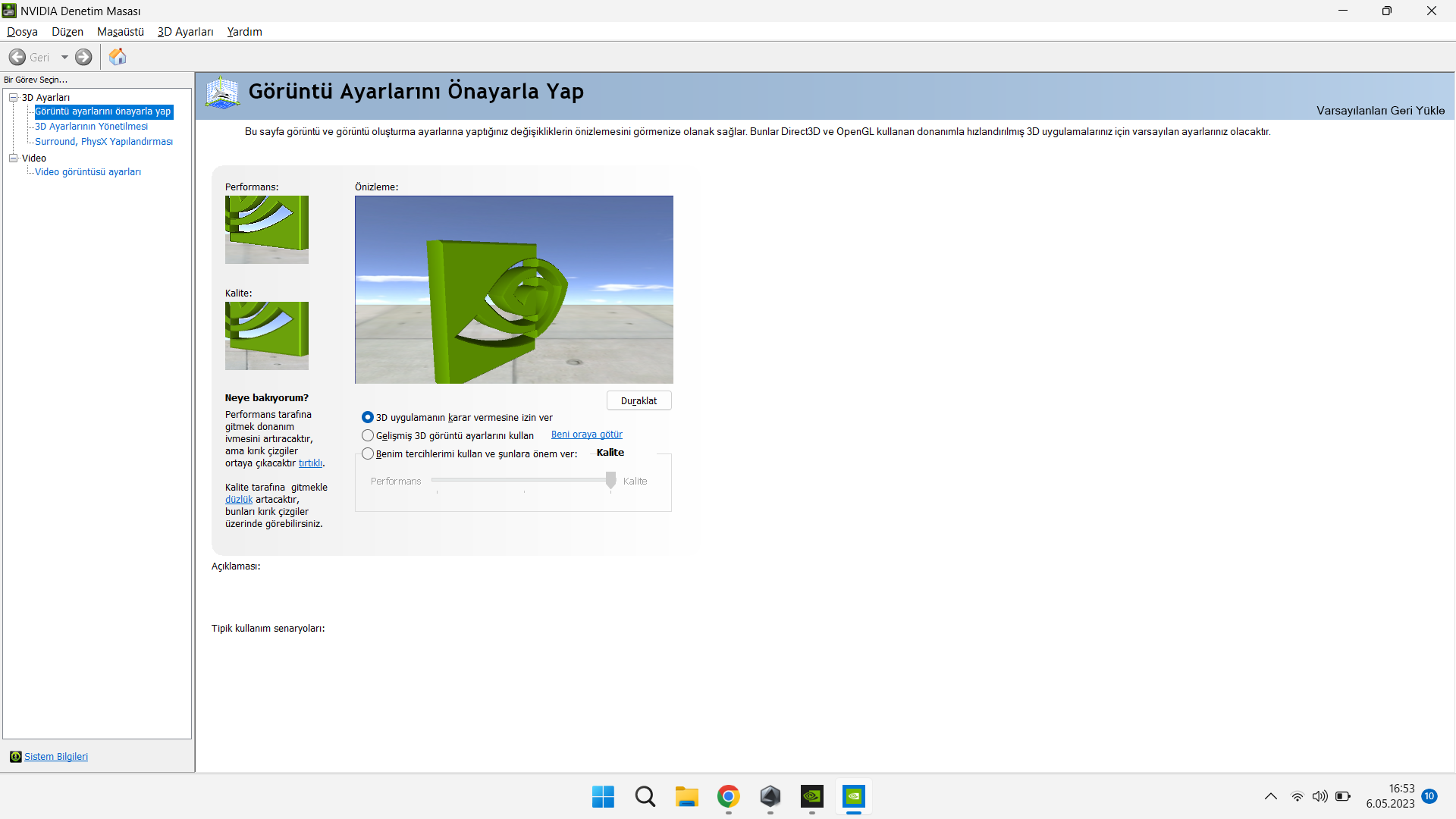1456x819 pixels.
Task: Collapse the 3D Ayarları tree node
Action: coord(13,97)
